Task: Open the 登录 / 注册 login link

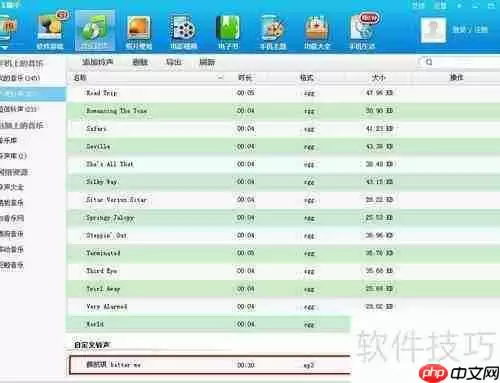Action: pos(470,29)
